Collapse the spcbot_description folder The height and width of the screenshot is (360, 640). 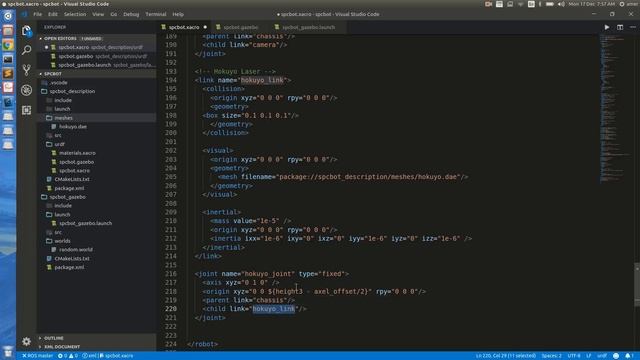coord(72,91)
